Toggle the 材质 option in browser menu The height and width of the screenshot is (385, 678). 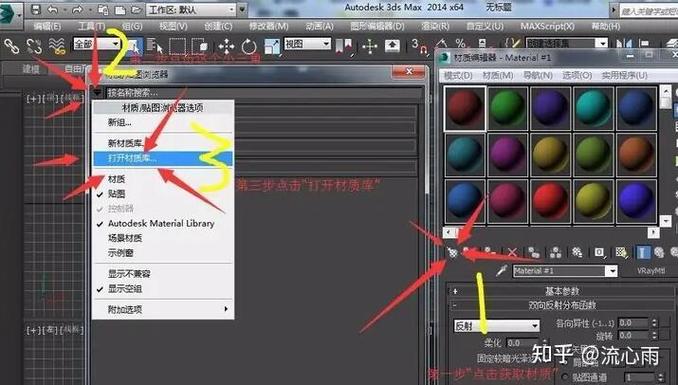coord(116,179)
